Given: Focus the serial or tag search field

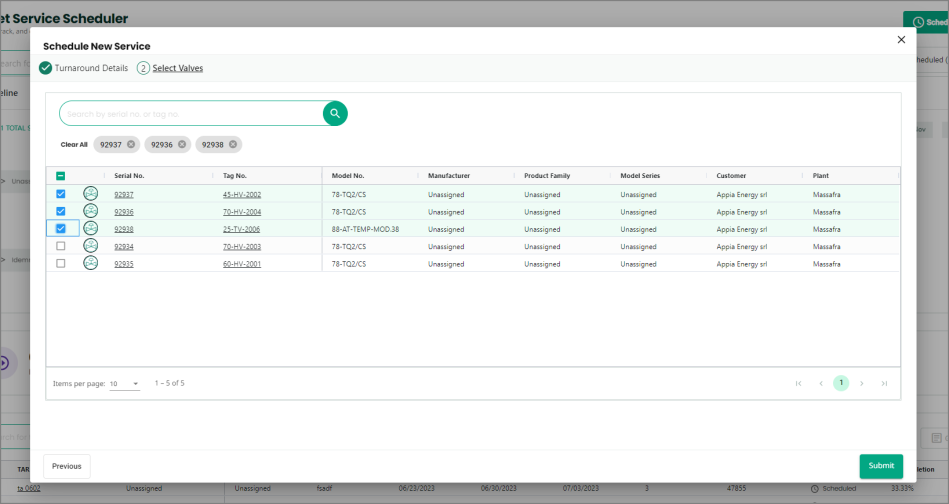Looking at the screenshot, I should tap(190, 114).
